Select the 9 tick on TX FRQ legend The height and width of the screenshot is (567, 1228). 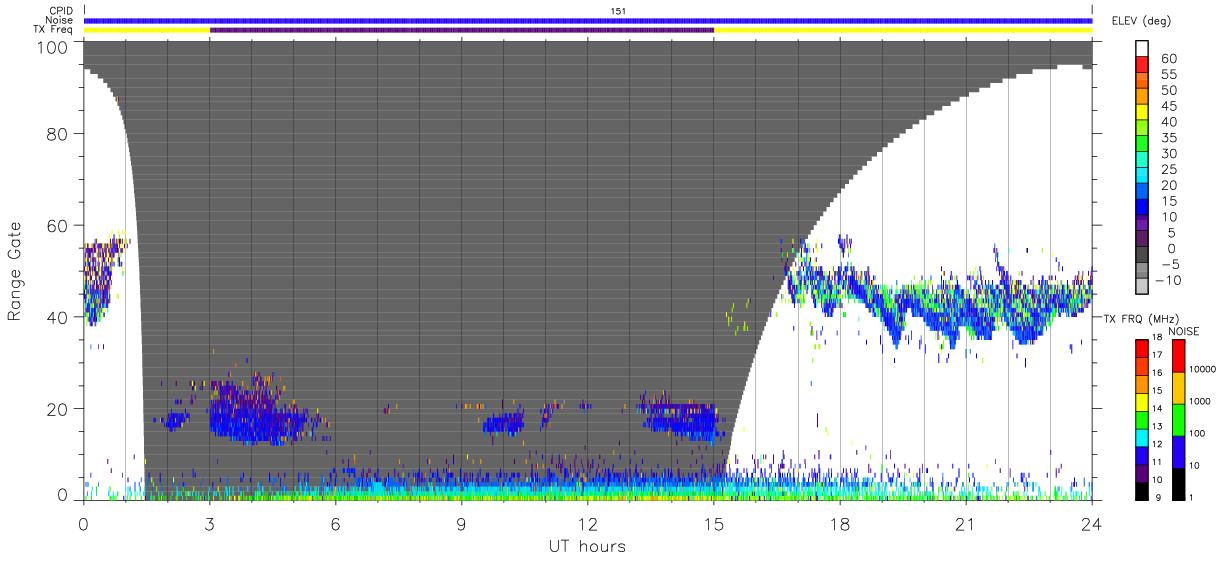click(1159, 498)
